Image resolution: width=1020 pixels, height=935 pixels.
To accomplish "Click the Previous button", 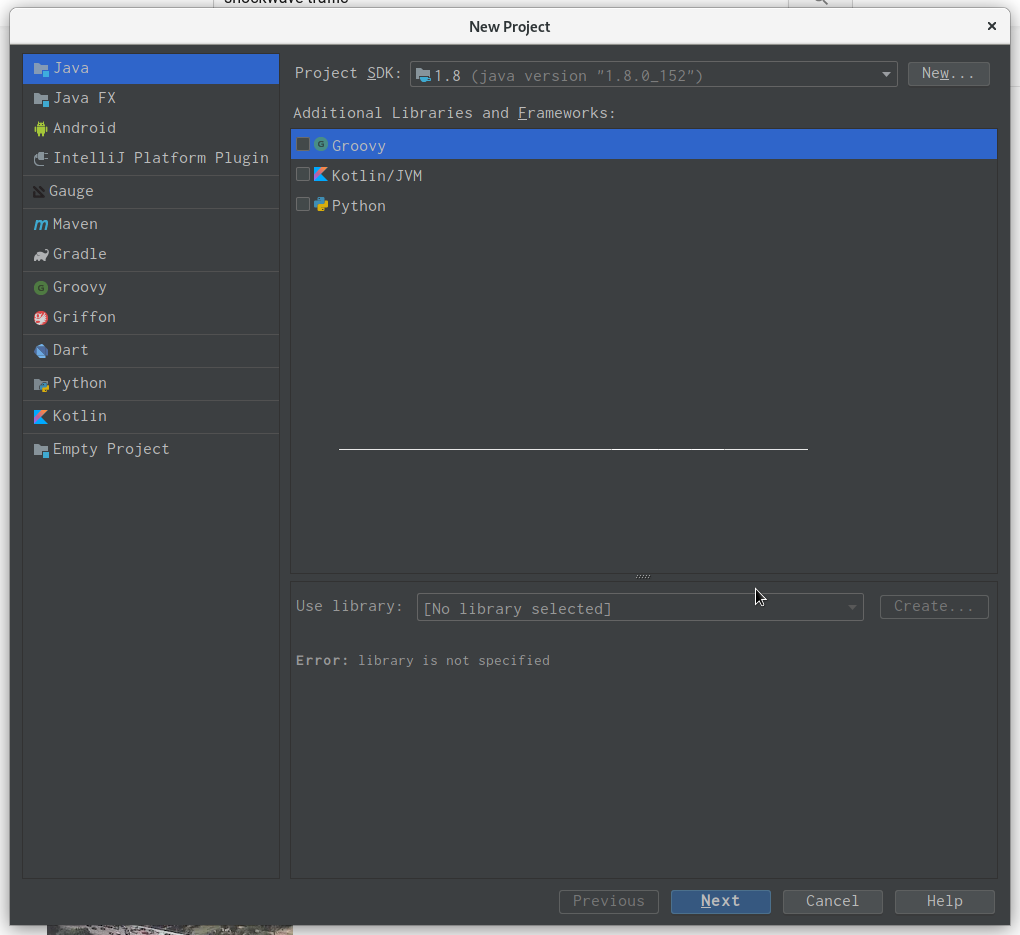I will 609,902.
